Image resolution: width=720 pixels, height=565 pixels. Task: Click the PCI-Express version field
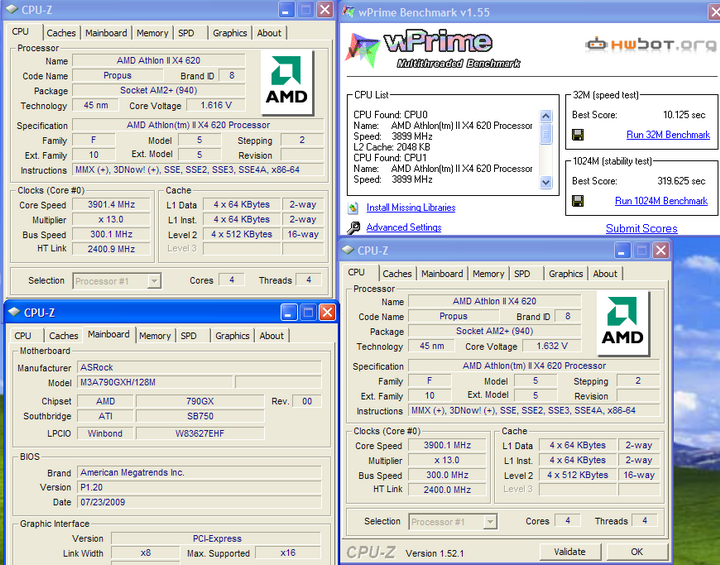tap(216, 538)
